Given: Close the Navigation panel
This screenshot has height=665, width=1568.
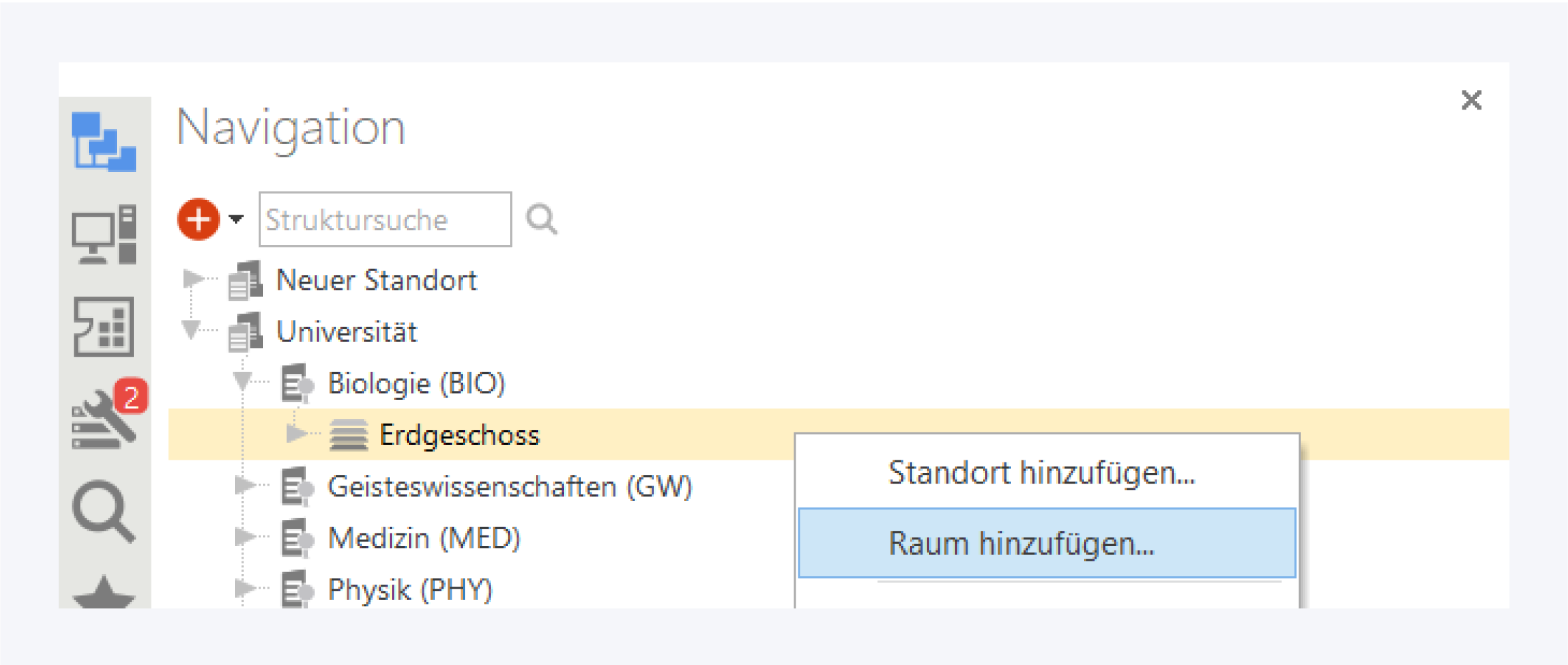Looking at the screenshot, I should [x=1472, y=100].
